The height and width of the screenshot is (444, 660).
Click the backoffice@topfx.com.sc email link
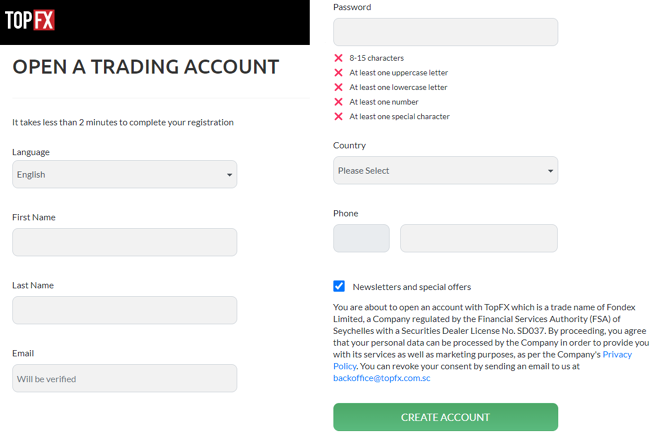point(382,378)
